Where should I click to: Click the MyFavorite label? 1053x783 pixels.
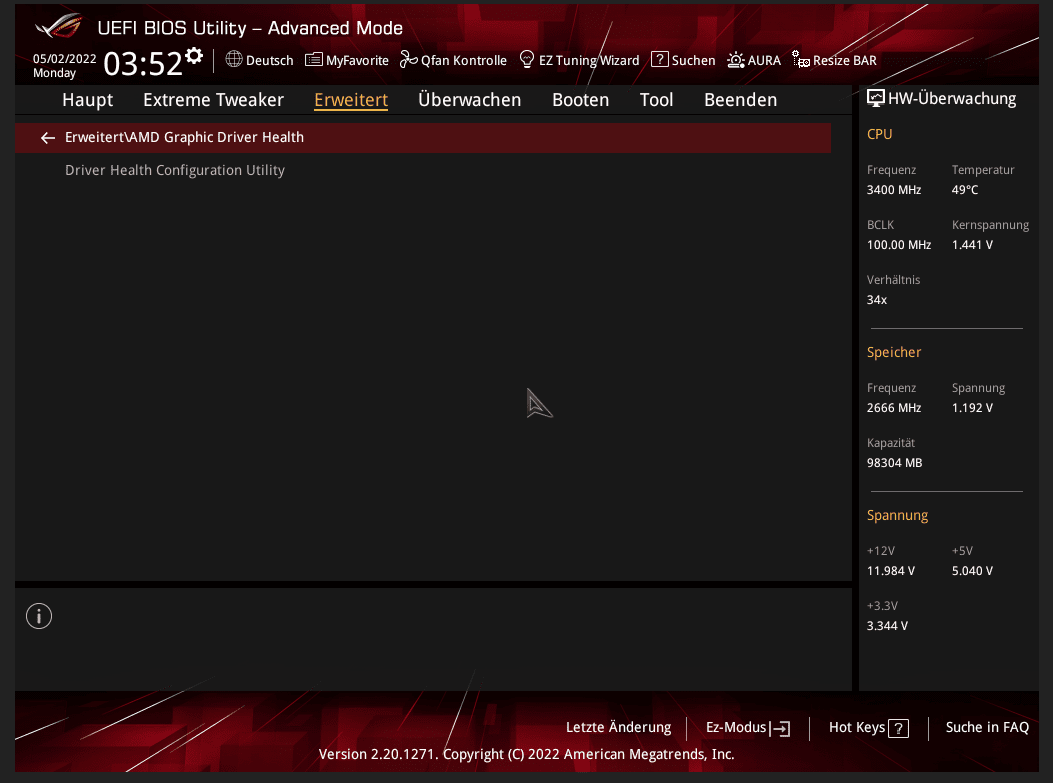[x=357, y=60]
